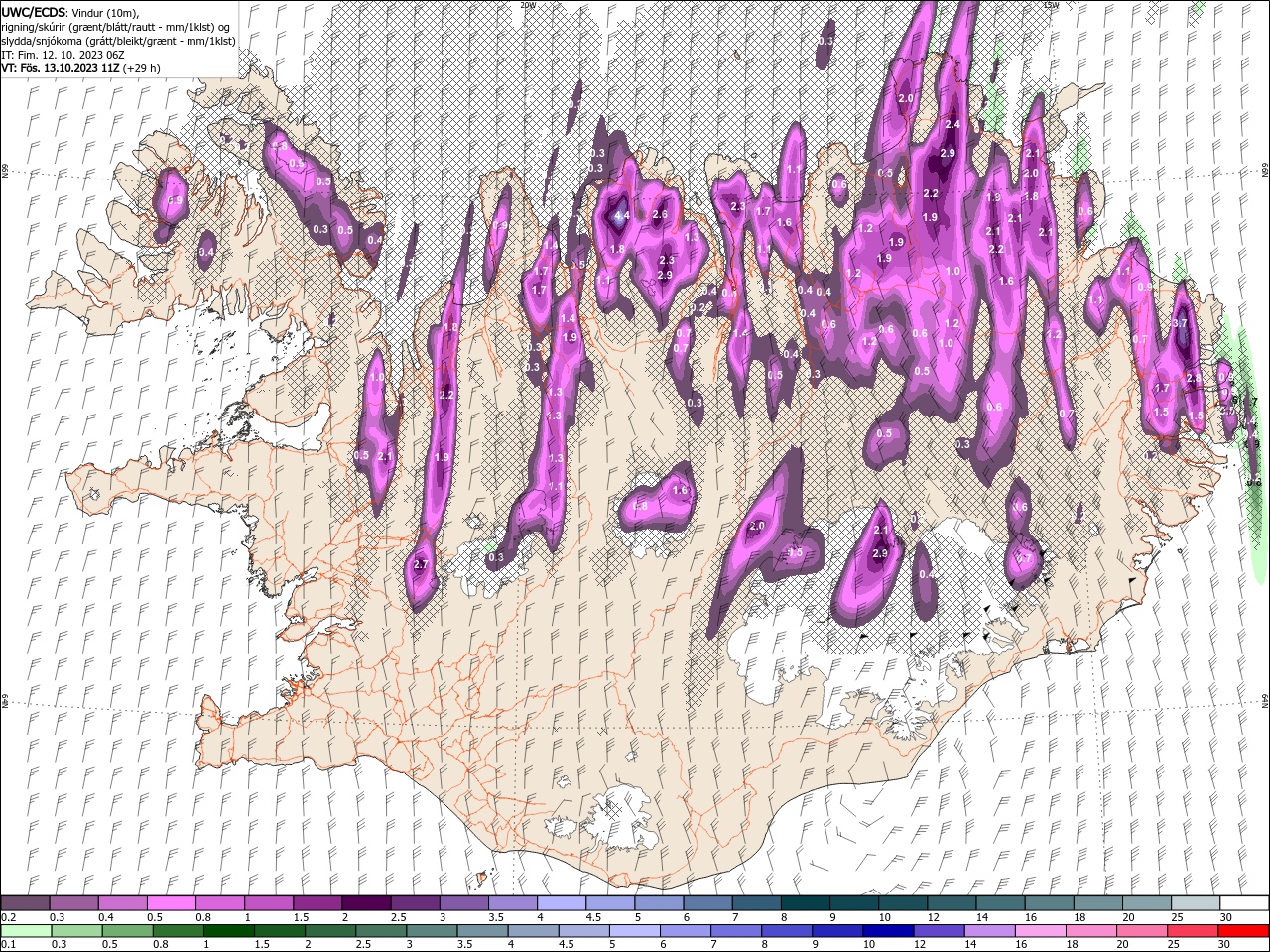Screen dimensions: 1270x952
Task: Pick the rain legend swatch between 5 and 6
Action: point(634,931)
